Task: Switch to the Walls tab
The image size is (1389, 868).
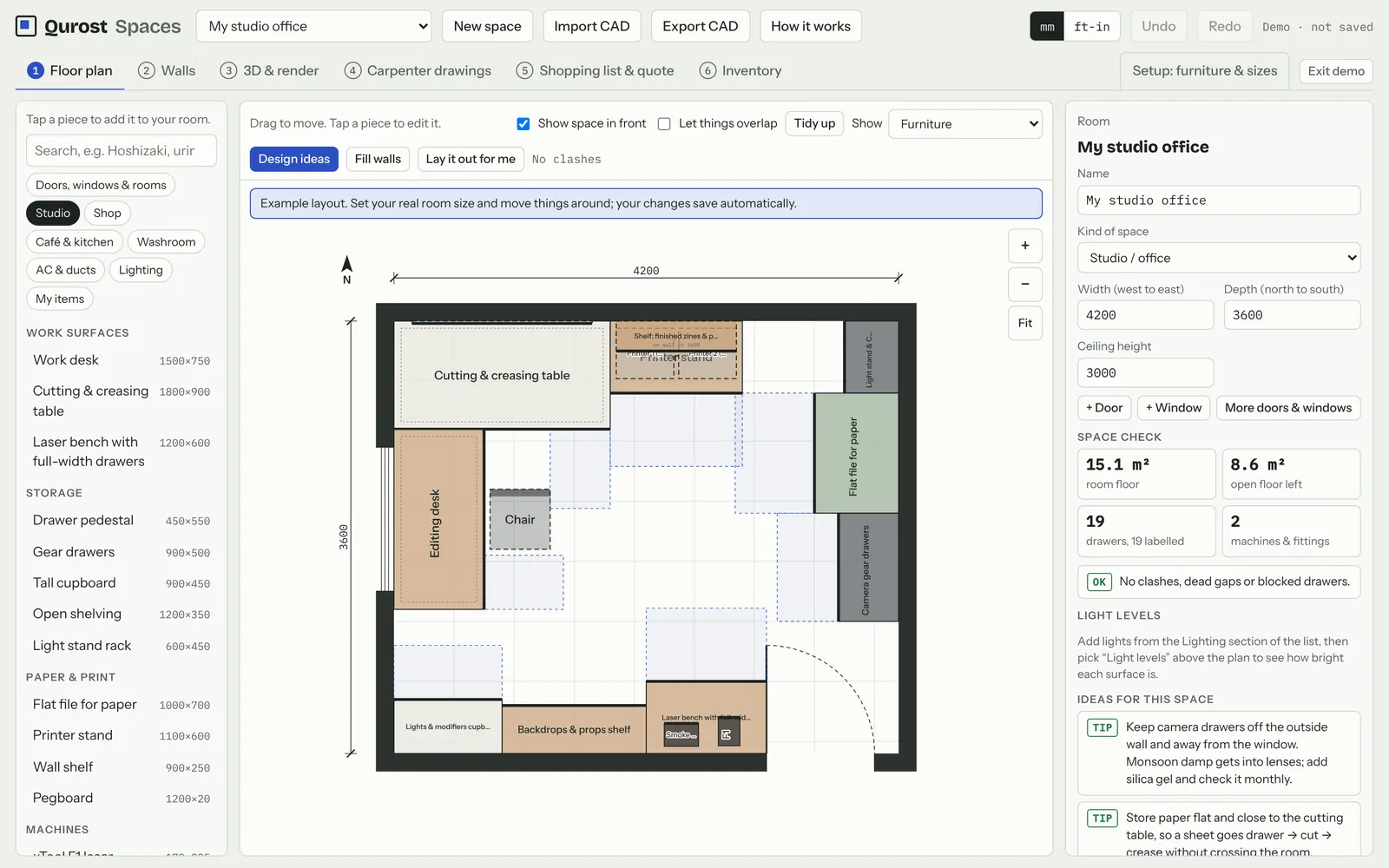Action: [168, 70]
